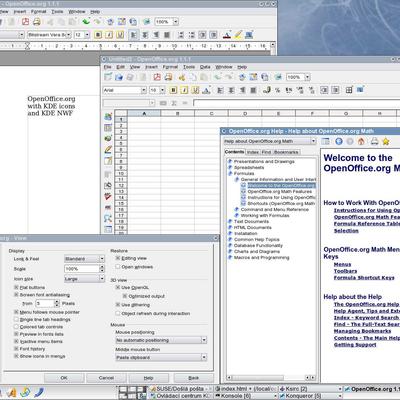This screenshot has width=400, height=400.
Task: Click Export as PDF icon in Calc toolbar
Action: coord(157,77)
